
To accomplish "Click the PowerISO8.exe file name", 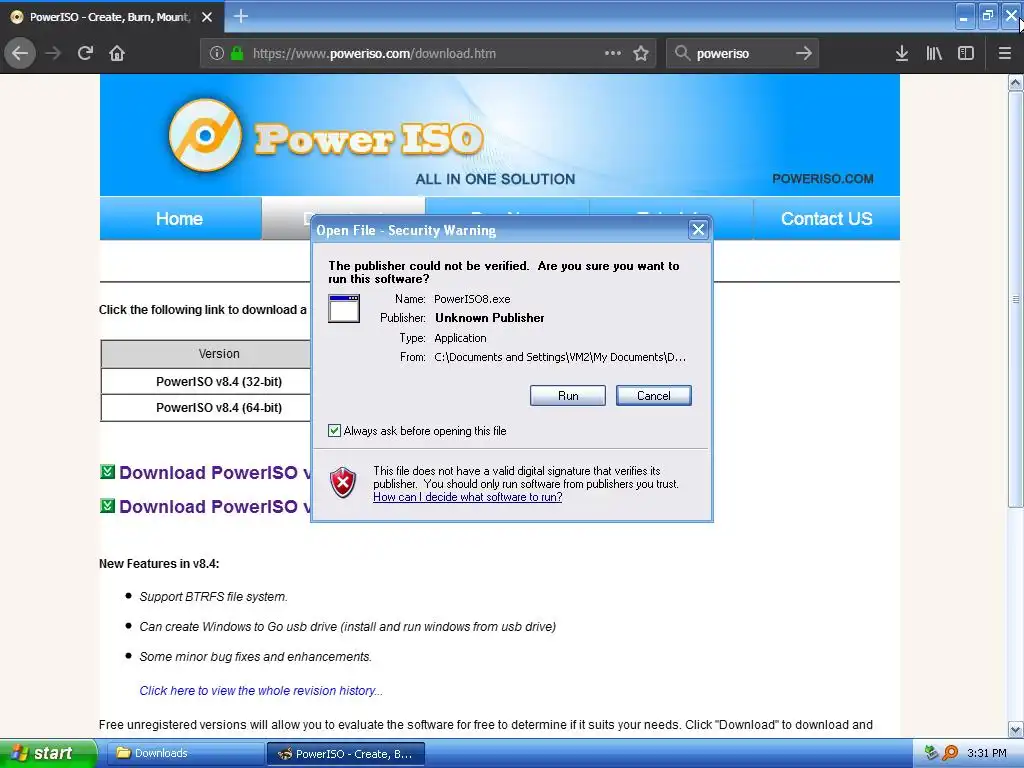I will 472,299.
